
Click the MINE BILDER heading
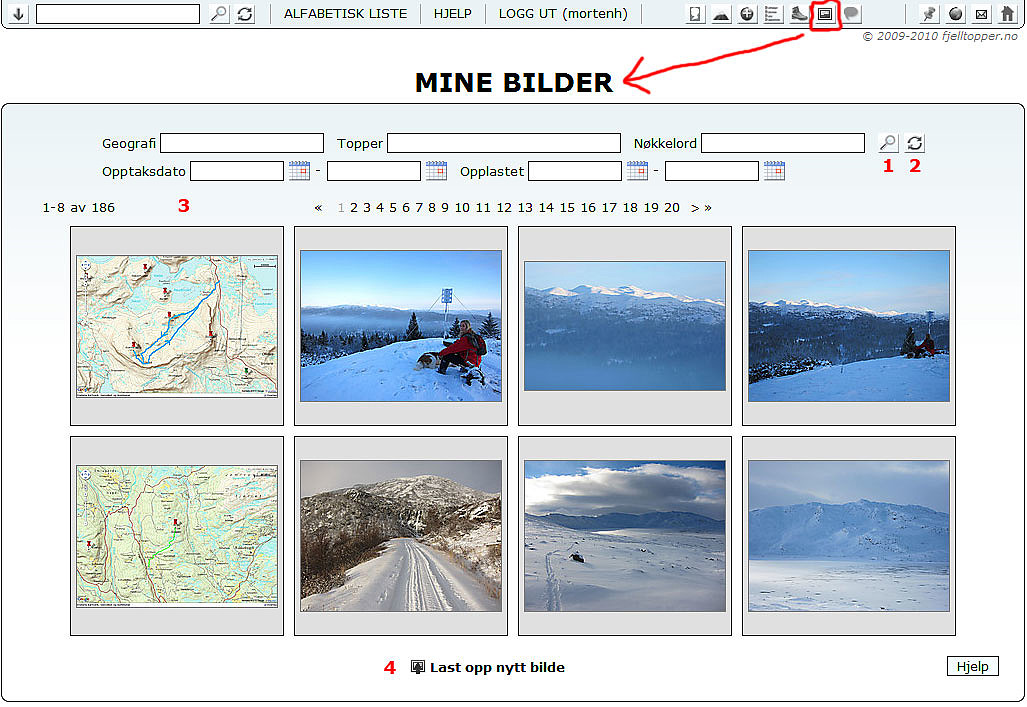[514, 83]
